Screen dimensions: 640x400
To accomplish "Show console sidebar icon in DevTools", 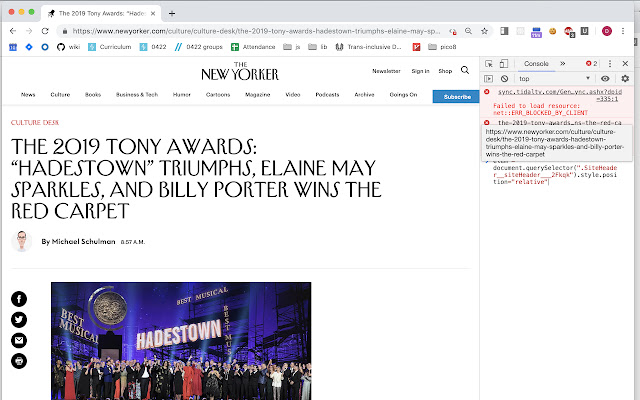I will point(488,79).
